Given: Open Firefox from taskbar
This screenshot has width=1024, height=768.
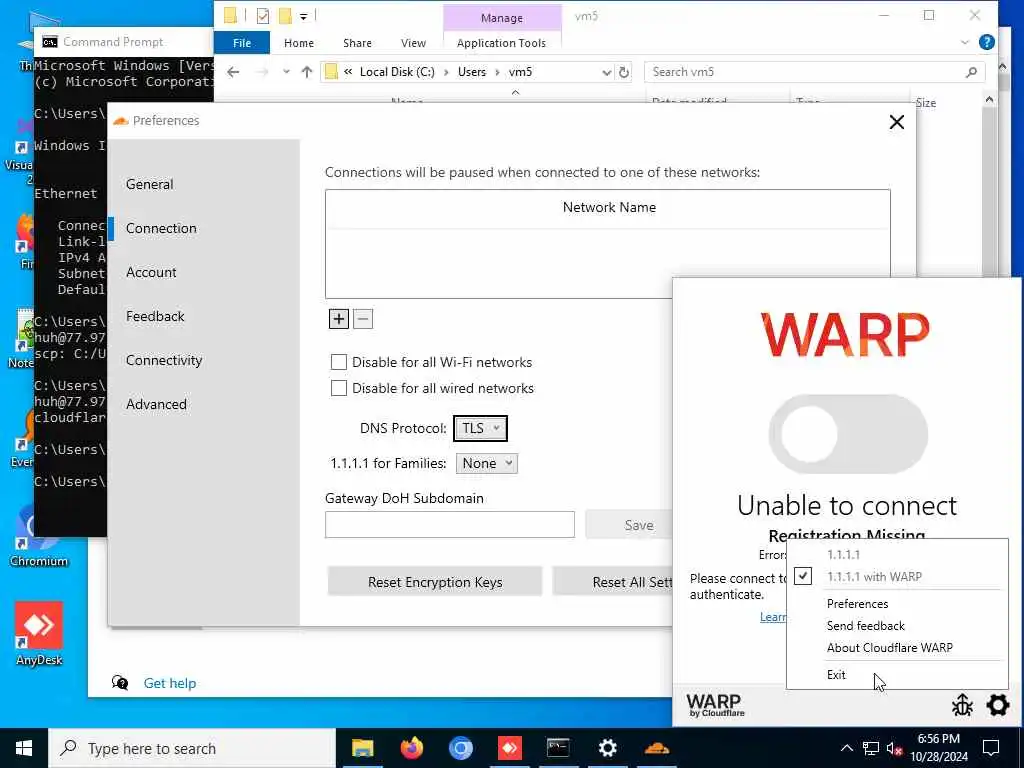Looking at the screenshot, I should pyautogui.click(x=411, y=748).
